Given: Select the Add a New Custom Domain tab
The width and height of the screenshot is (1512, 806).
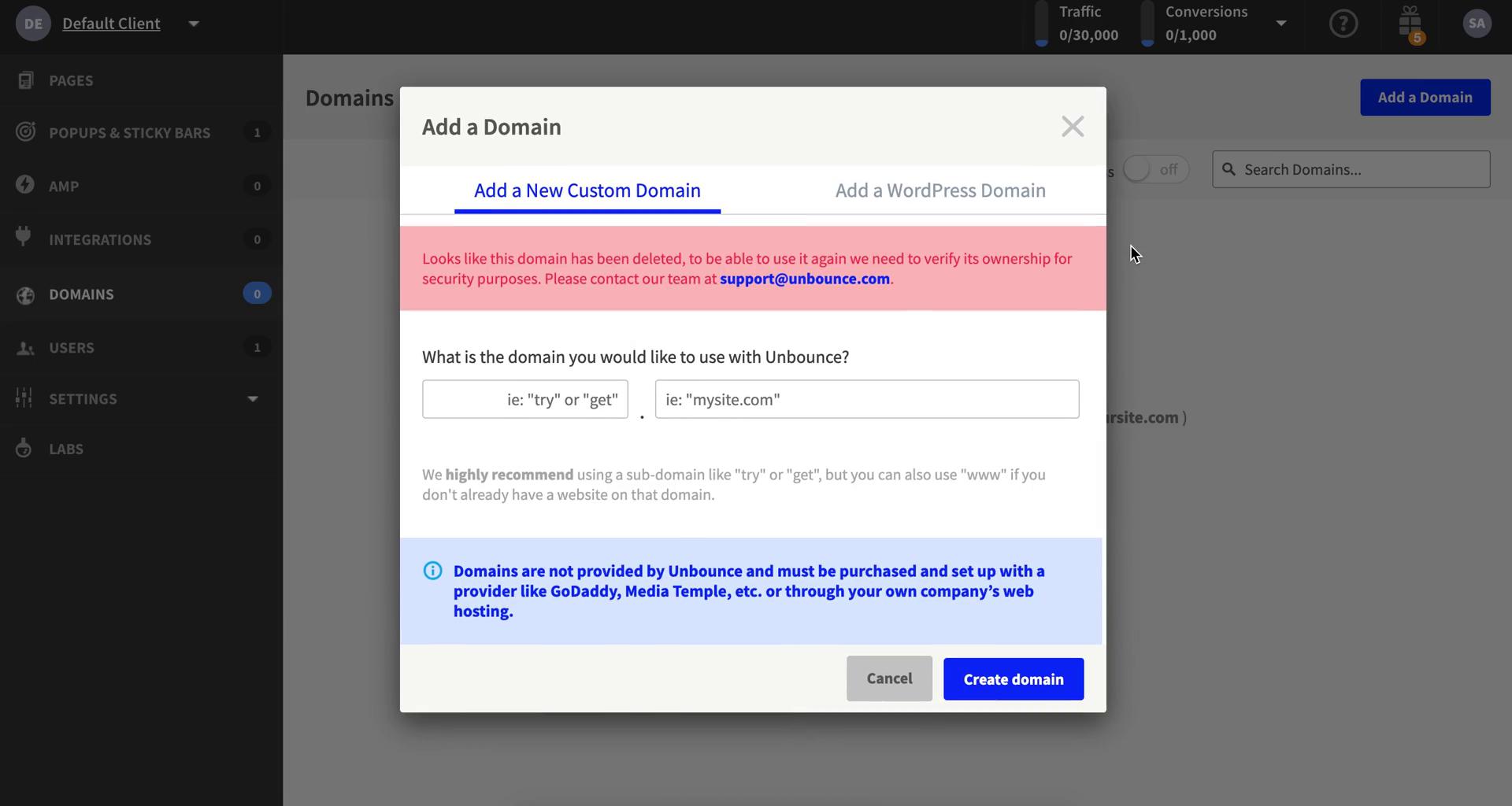Looking at the screenshot, I should pyautogui.click(x=587, y=190).
